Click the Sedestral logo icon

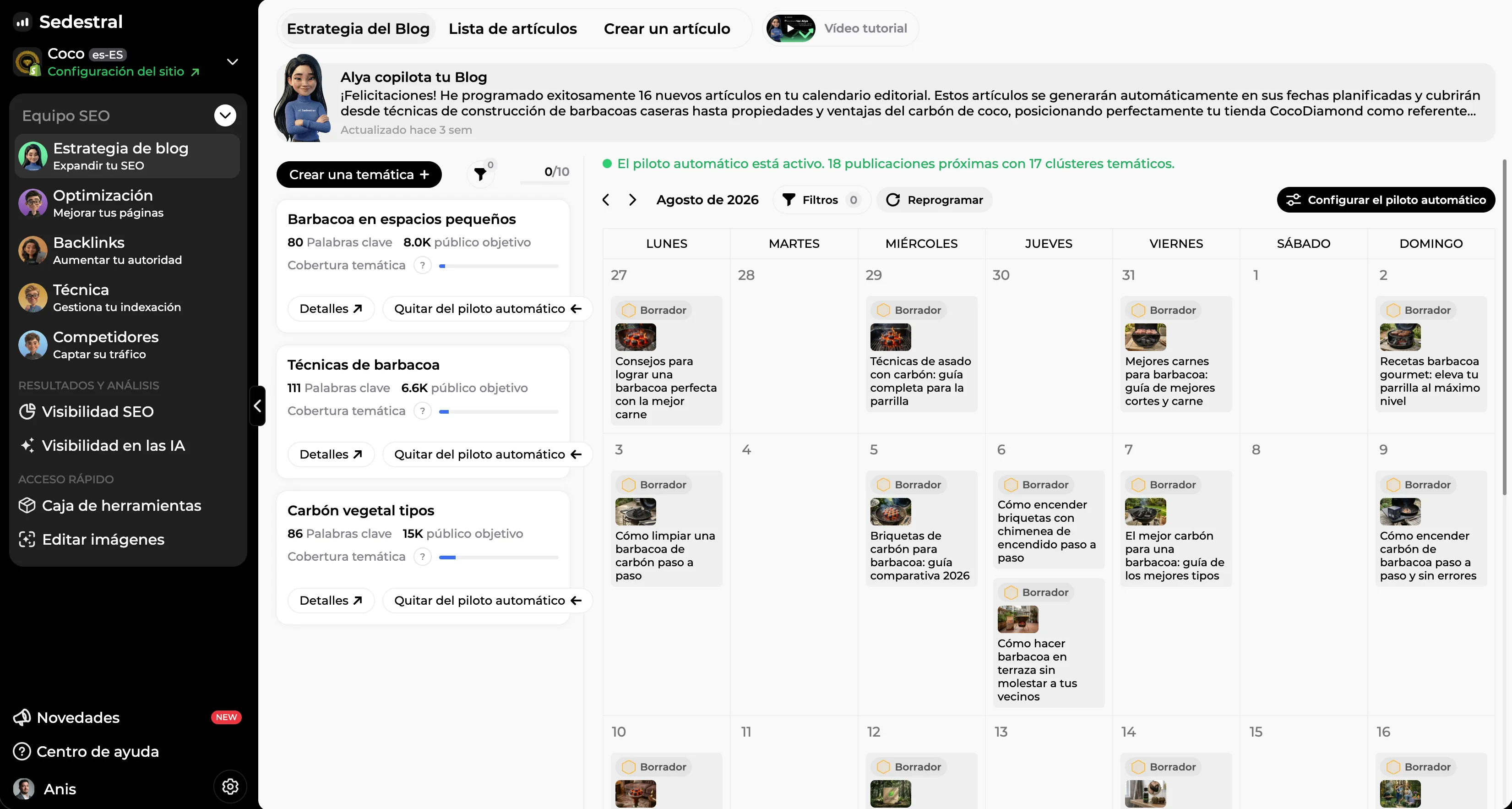coord(22,22)
